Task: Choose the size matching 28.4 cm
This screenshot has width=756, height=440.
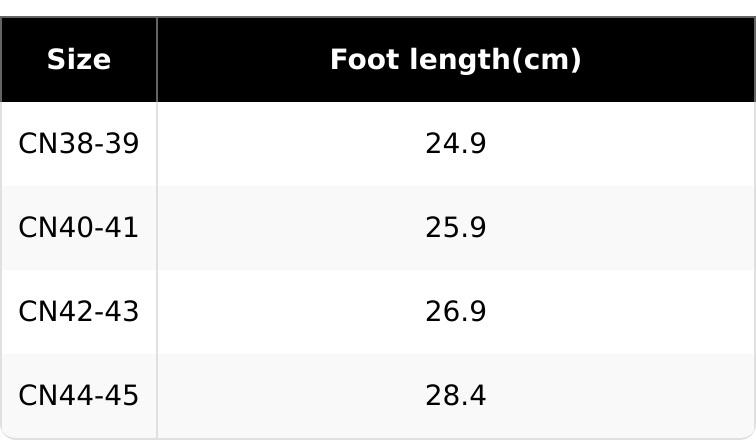Action: pyautogui.click(x=79, y=396)
